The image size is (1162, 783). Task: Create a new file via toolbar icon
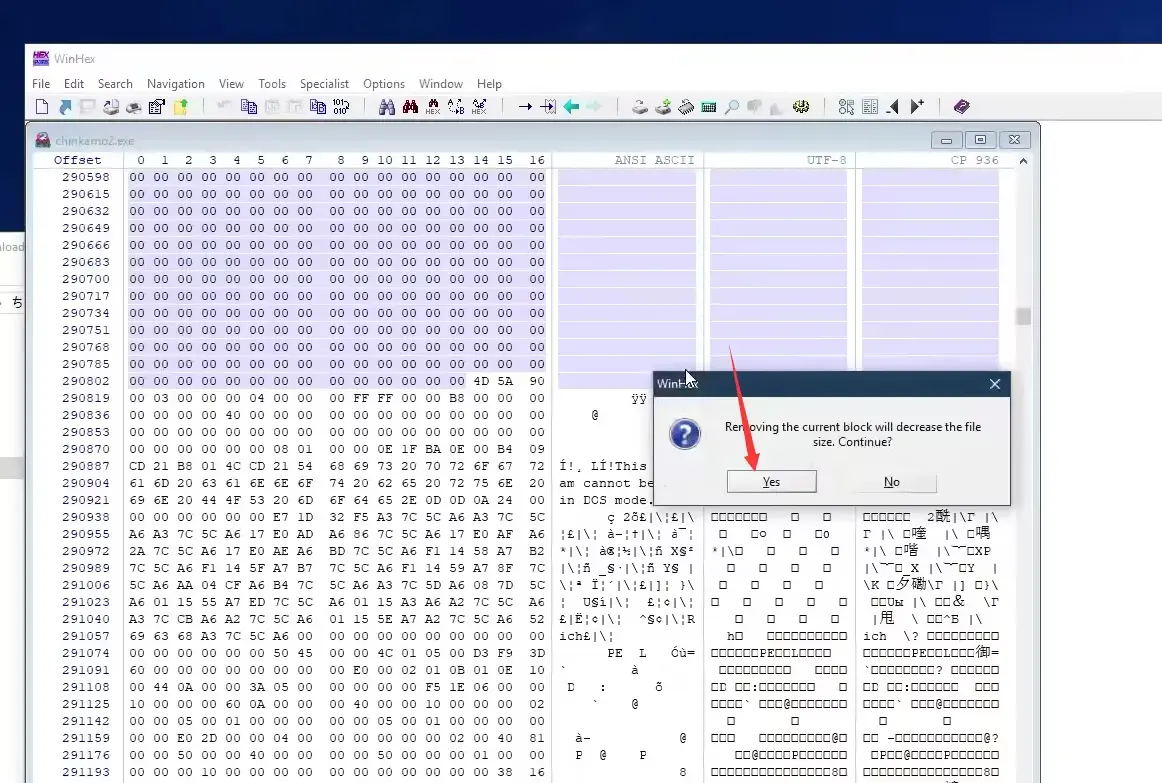[x=42, y=107]
